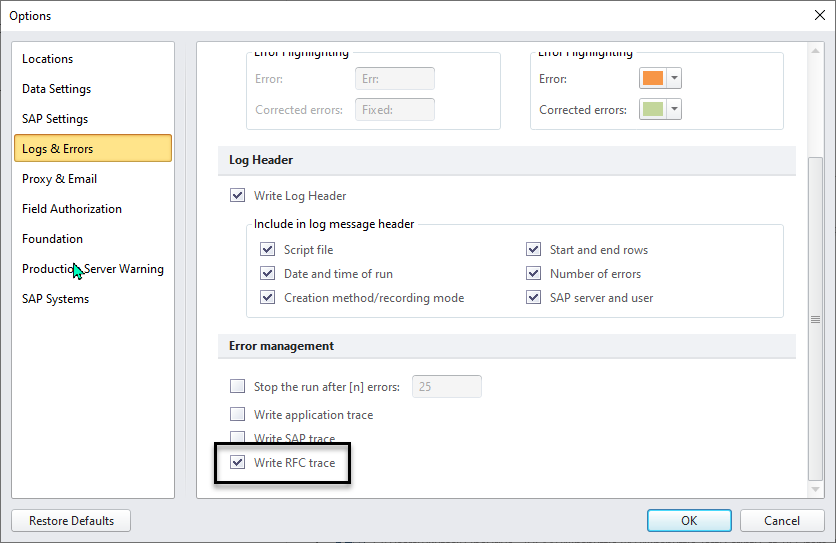The image size is (836, 543).
Task: Confirm settings with OK button
Action: pyautogui.click(x=689, y=521)
